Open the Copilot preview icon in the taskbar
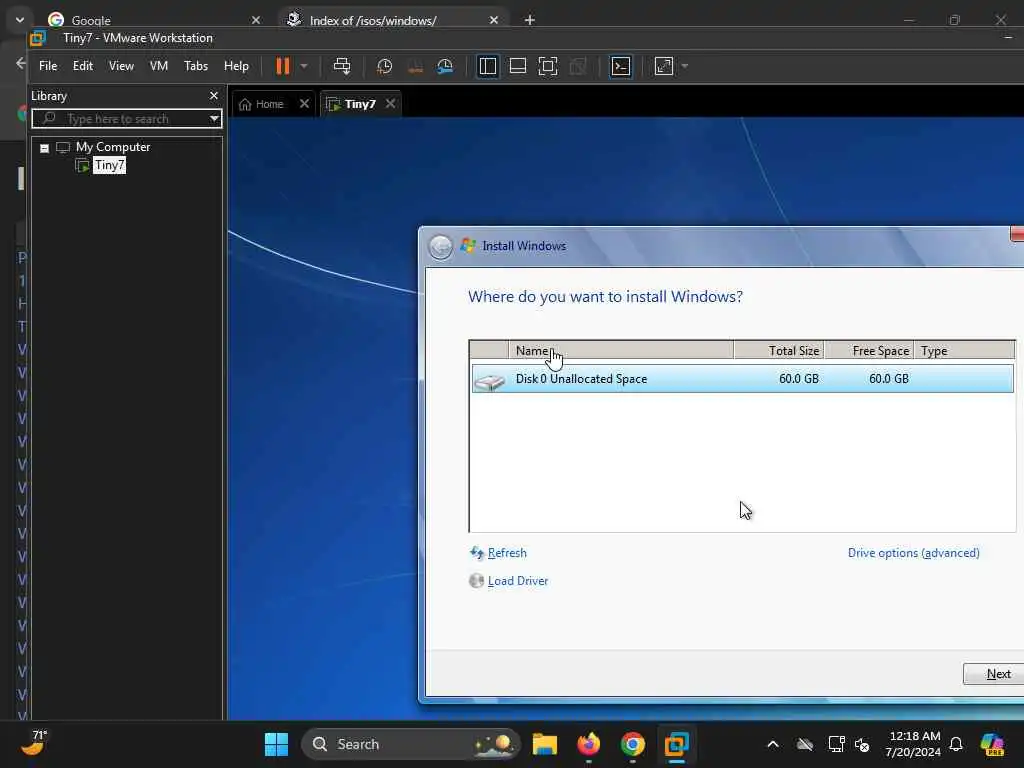The width and height of the screenshot is (1024, 768). [x=992, y=744]
